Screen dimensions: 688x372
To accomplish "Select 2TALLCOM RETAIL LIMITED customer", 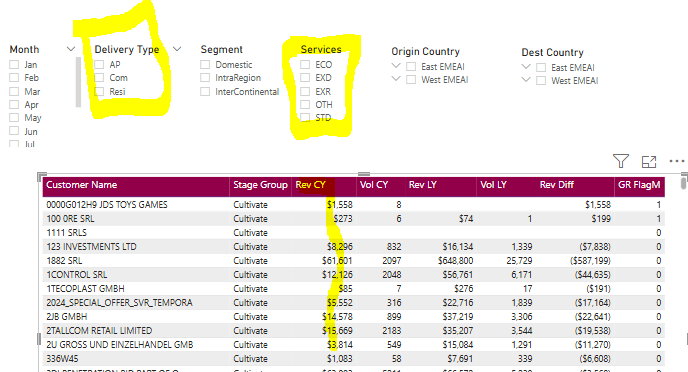I will pyautogui.click(x=99, y=331).
